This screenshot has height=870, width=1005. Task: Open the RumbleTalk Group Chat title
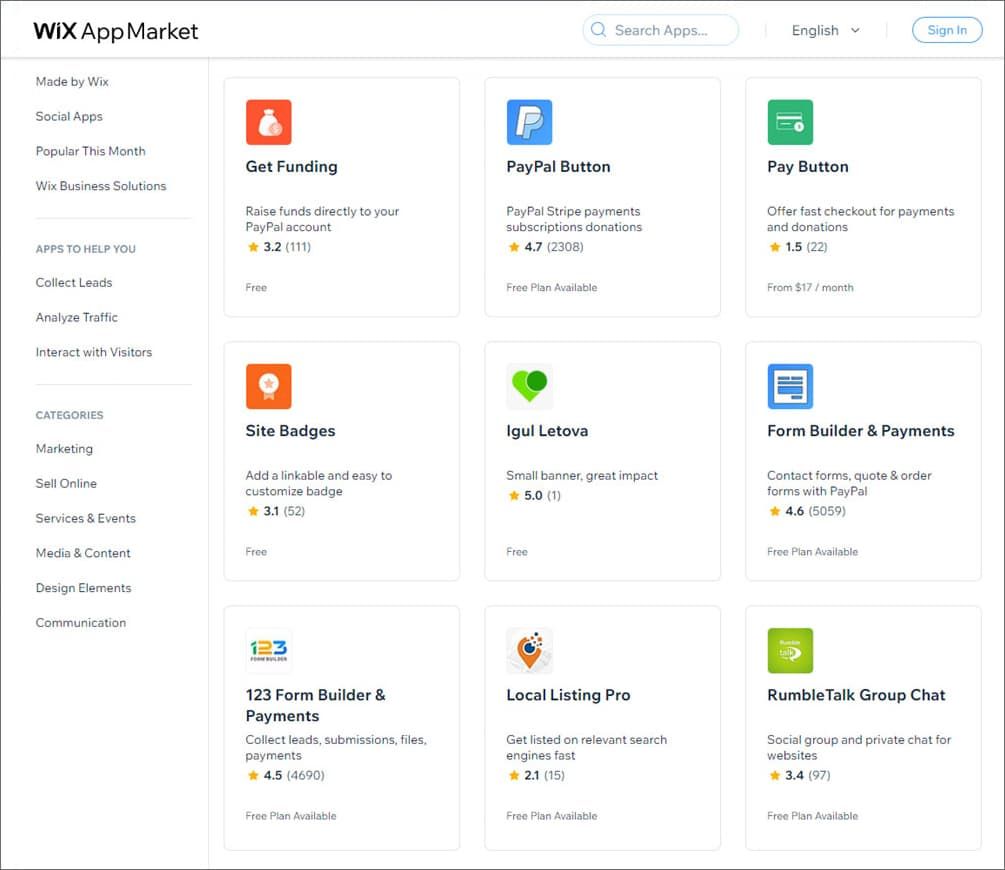click(x=856, y=695)
